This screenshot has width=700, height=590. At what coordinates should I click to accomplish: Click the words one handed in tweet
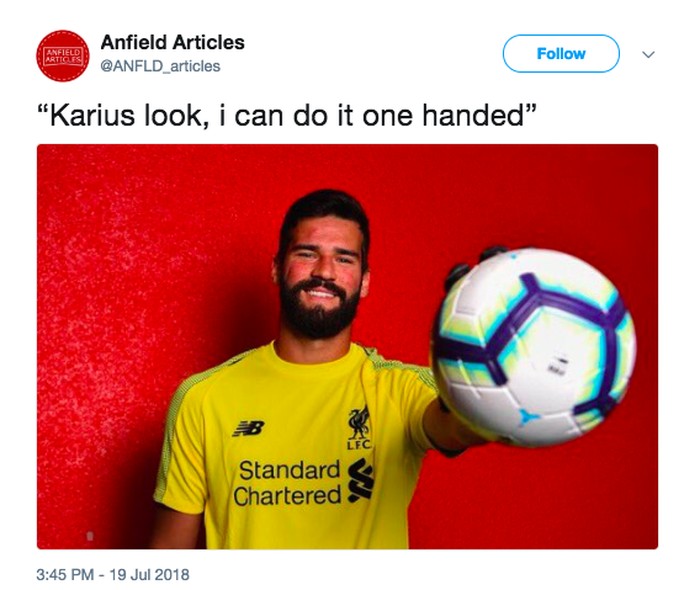[x=443, y=115]
